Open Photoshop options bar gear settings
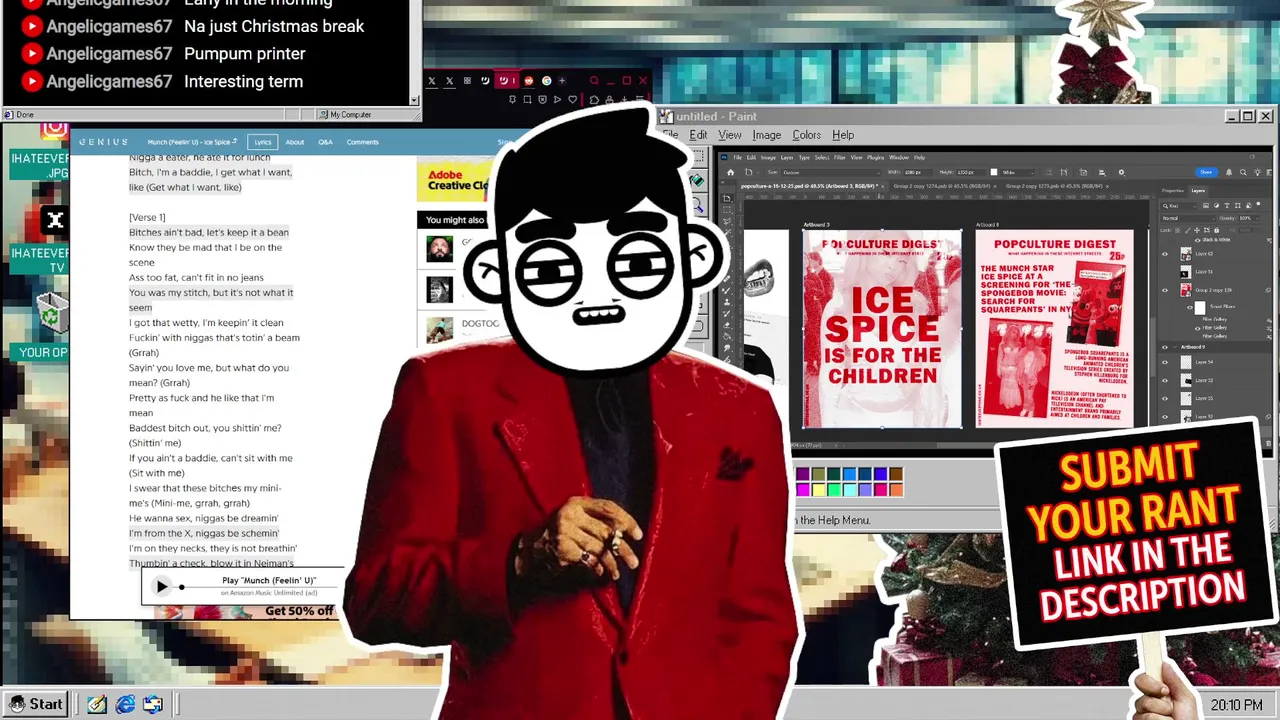This screenshot has height=720, width=1280. click(1121, 172)
